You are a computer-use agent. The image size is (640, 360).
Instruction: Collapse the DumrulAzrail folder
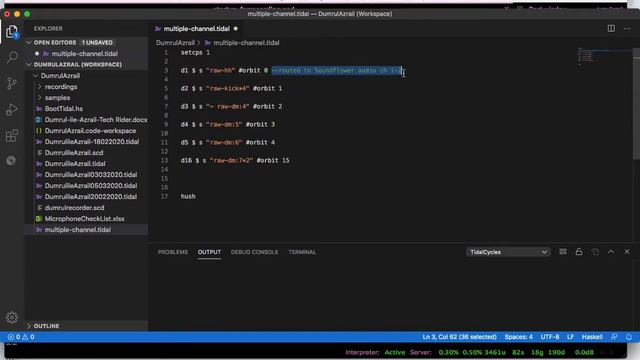pos(36,76)
